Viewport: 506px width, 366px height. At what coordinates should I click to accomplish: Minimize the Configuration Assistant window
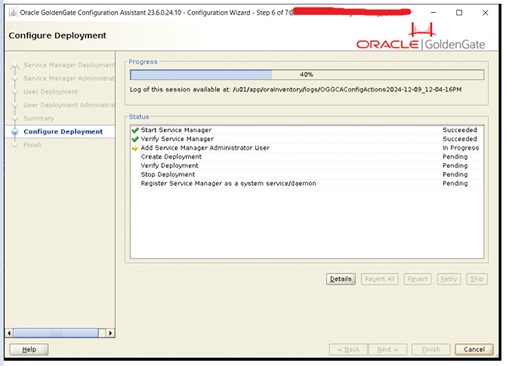[433, 13]
